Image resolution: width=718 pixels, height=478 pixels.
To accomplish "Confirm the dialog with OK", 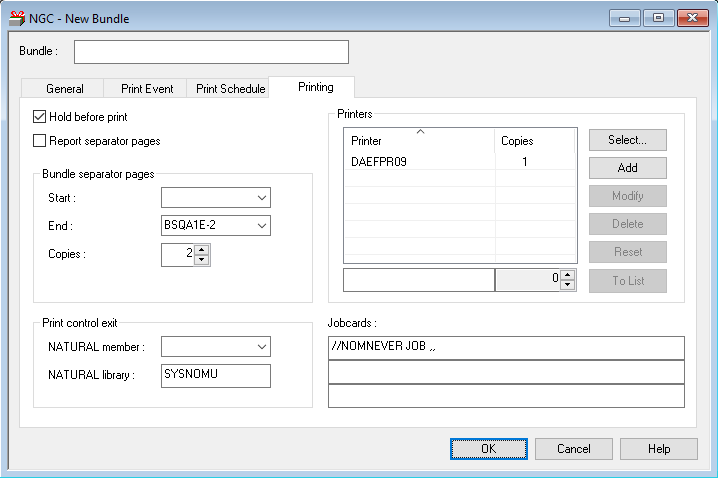I will coord(489,449).
